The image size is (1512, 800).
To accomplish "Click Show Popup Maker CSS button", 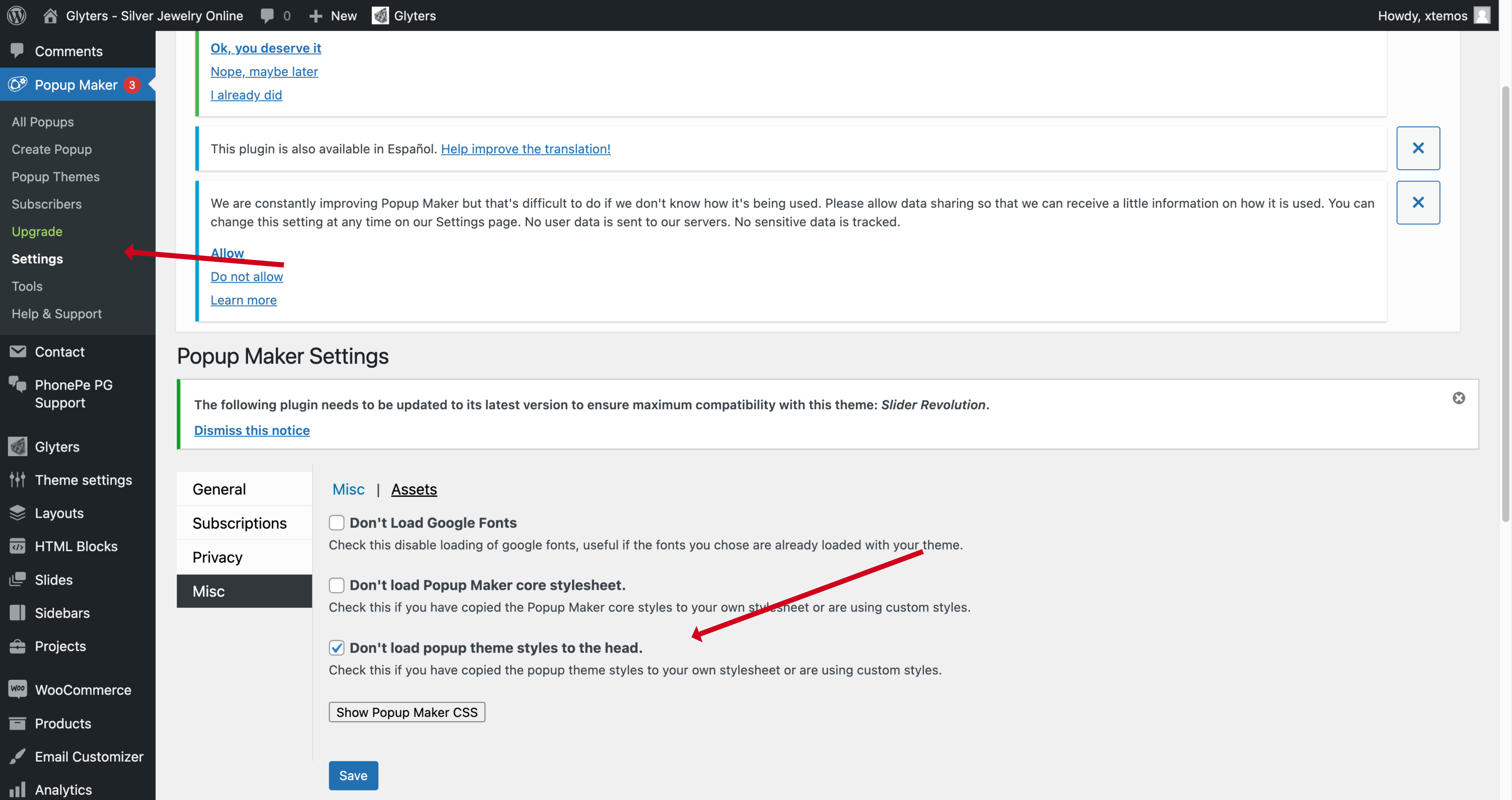I will pos(407,712).
